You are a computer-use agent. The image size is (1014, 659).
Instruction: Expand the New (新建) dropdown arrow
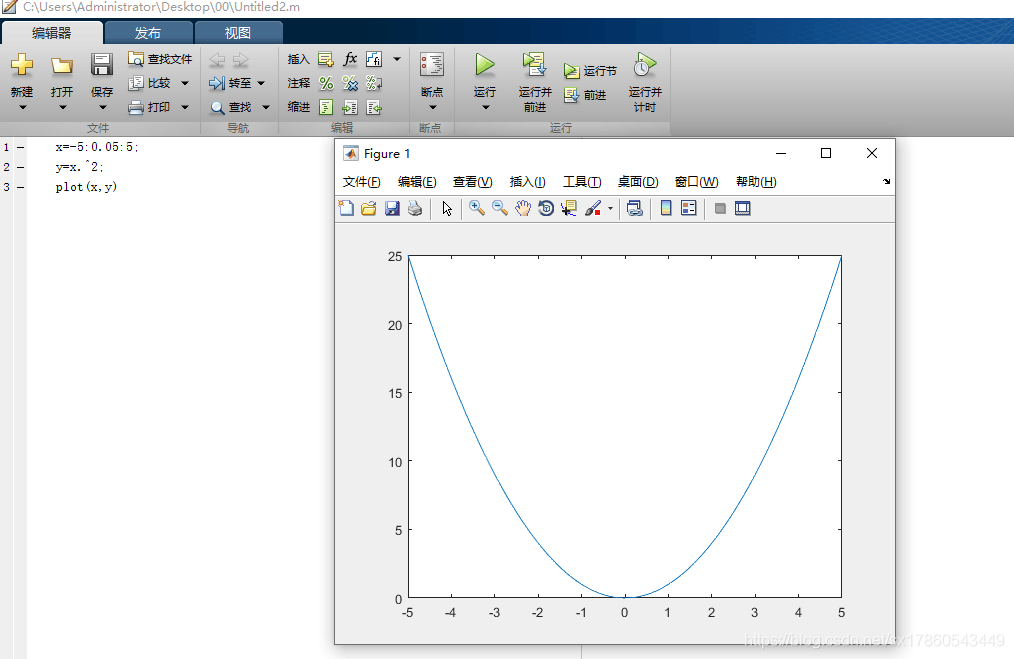(23, 107)
